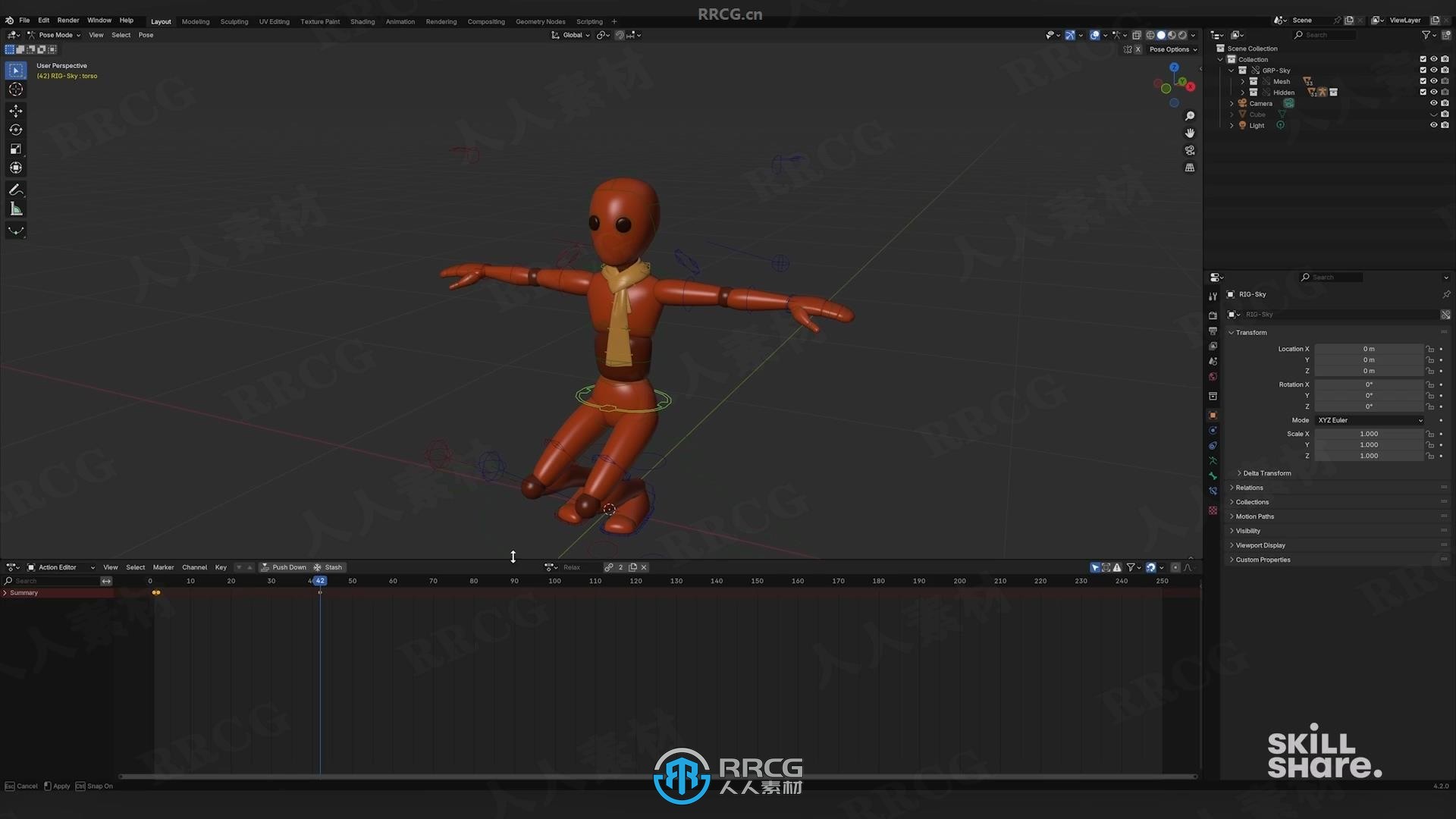This screenshot has width=1456, height=819.
Task: Uncheck the Mesh collection checkbox
Action: [x=1423, y=81]
